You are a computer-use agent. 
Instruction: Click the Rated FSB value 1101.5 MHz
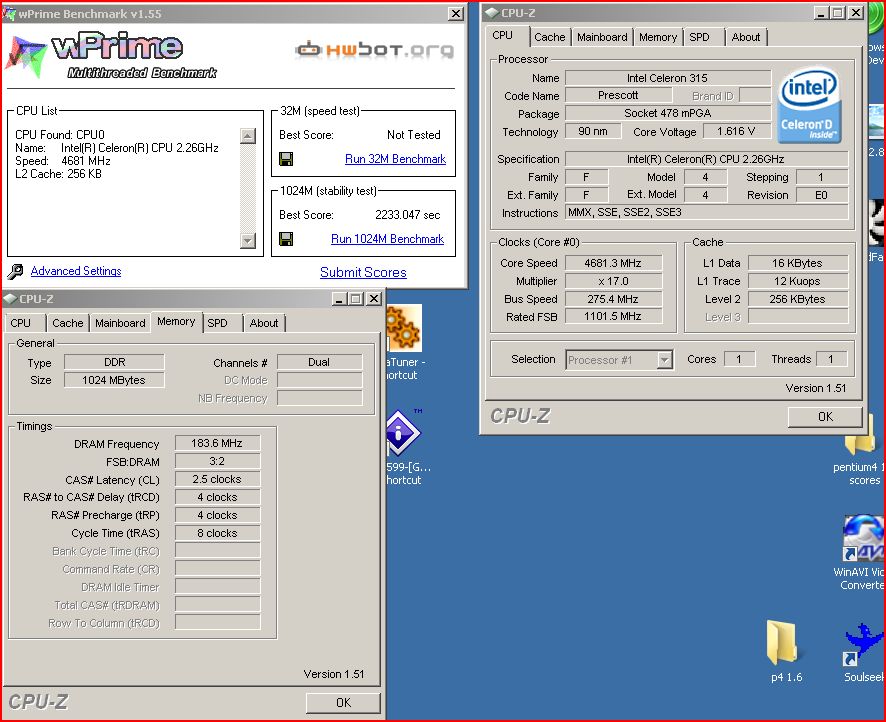pos(614,316)
